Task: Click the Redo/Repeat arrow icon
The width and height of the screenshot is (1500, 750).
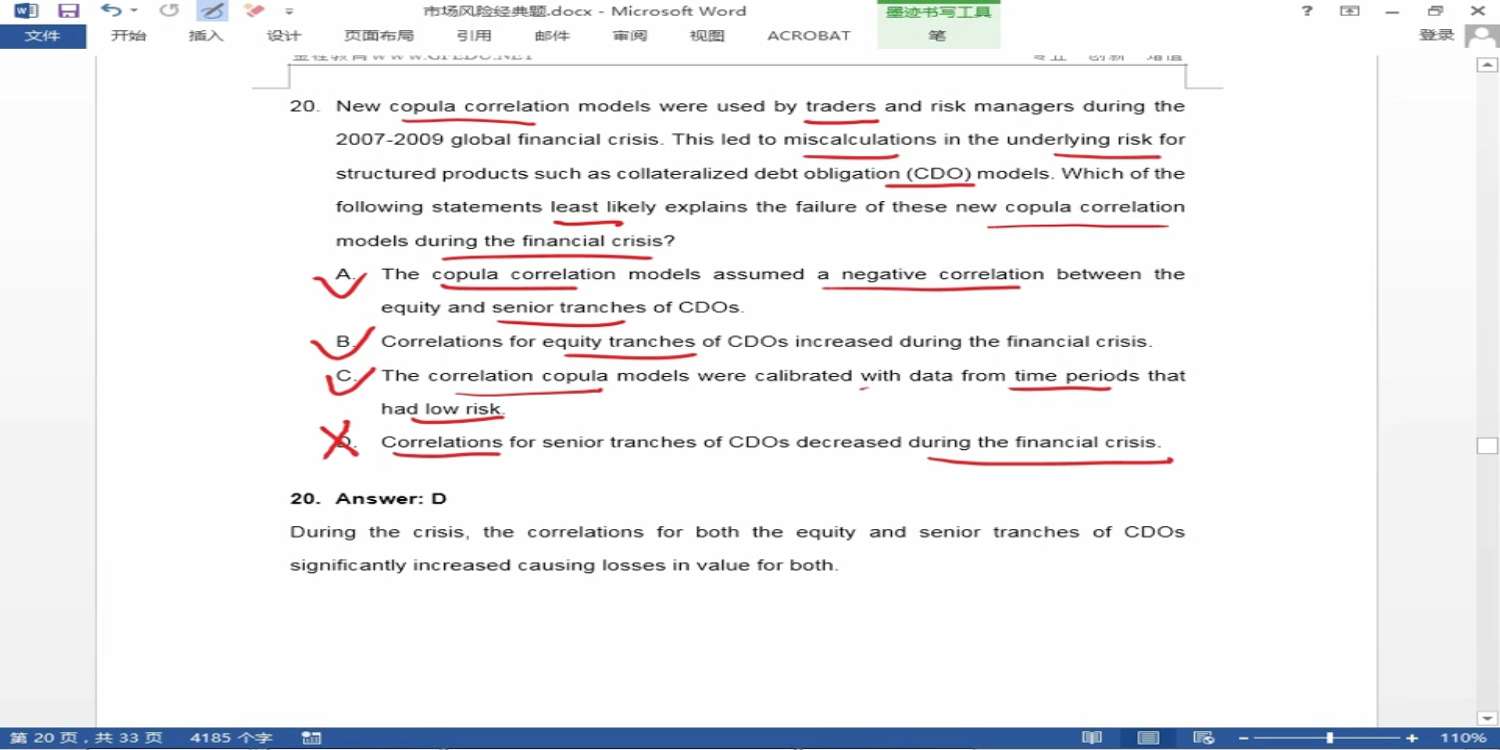Action: coord(169,11)
